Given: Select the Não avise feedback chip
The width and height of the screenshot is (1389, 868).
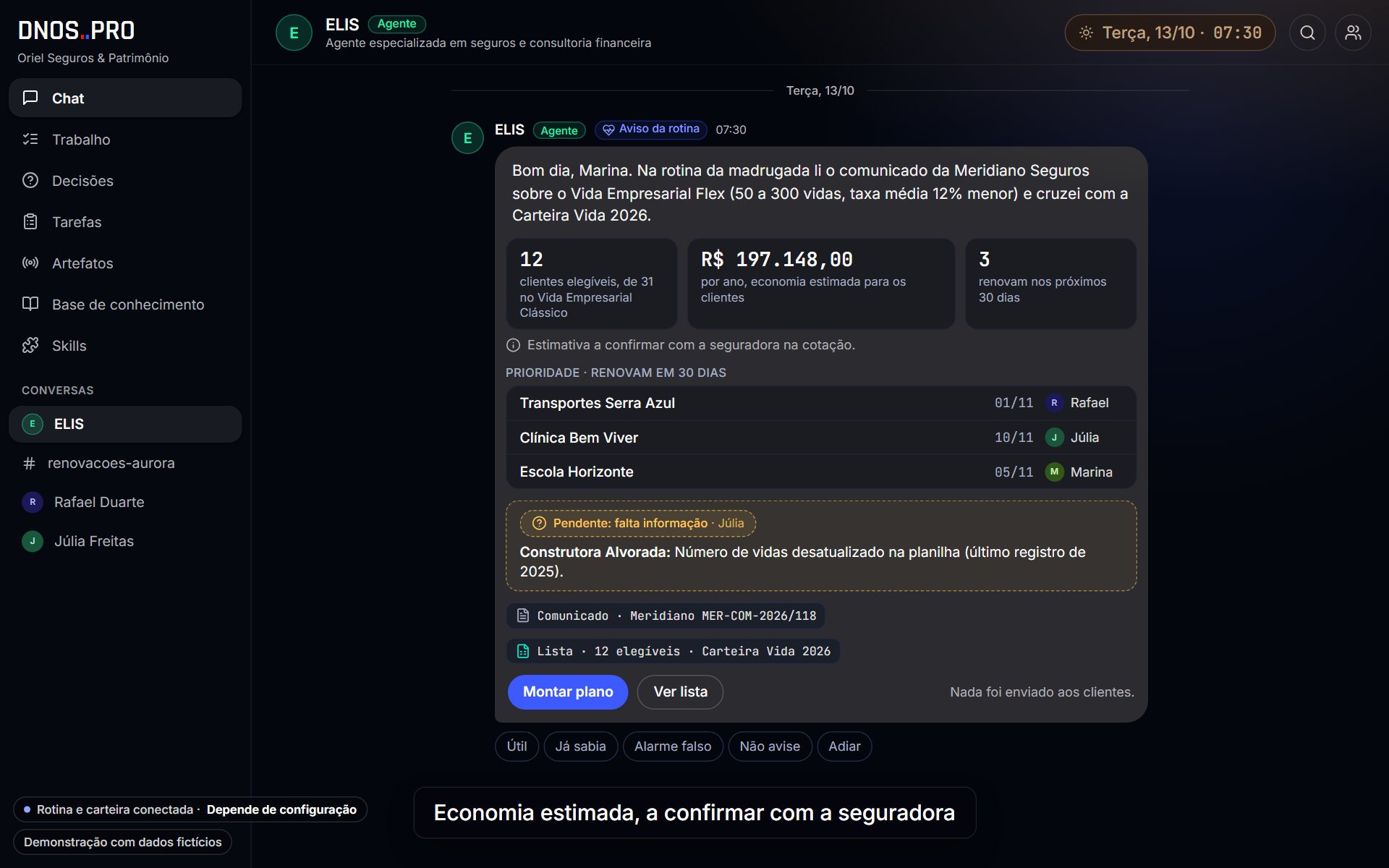Looking at the screenshot, I should click(x=770, y=746).
